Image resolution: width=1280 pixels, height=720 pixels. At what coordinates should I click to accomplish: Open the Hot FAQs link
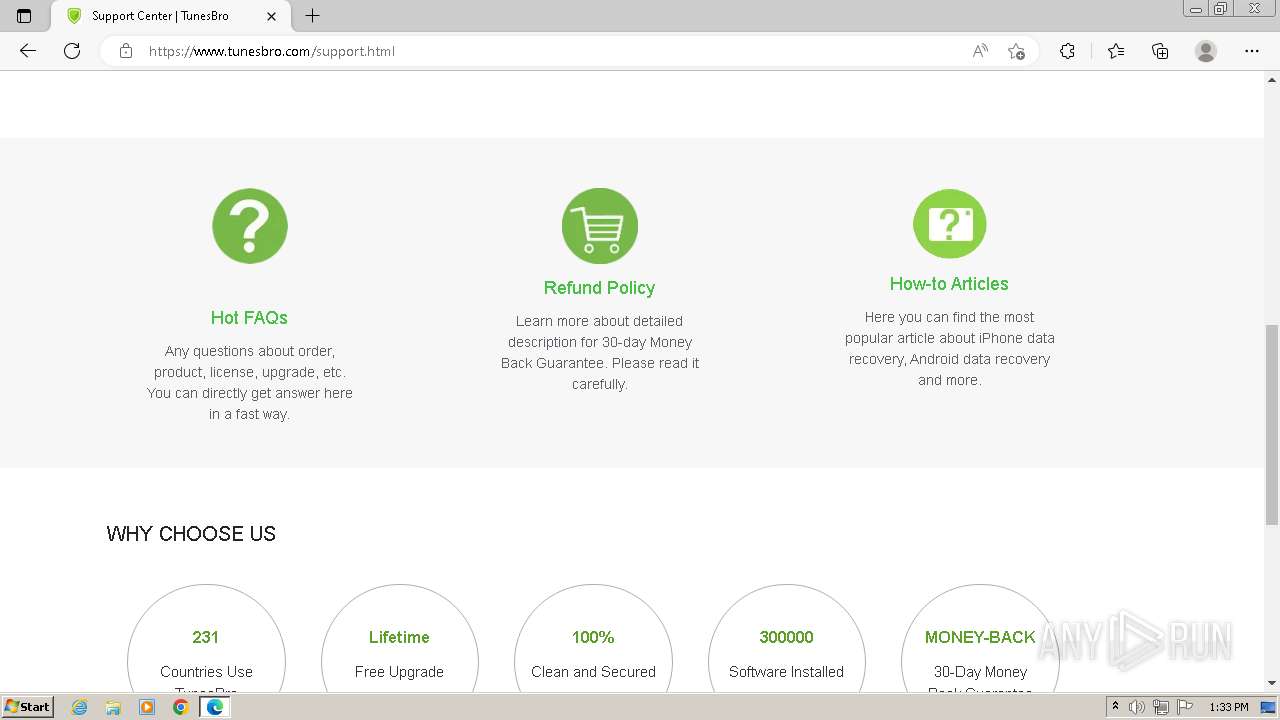point(249,317)
